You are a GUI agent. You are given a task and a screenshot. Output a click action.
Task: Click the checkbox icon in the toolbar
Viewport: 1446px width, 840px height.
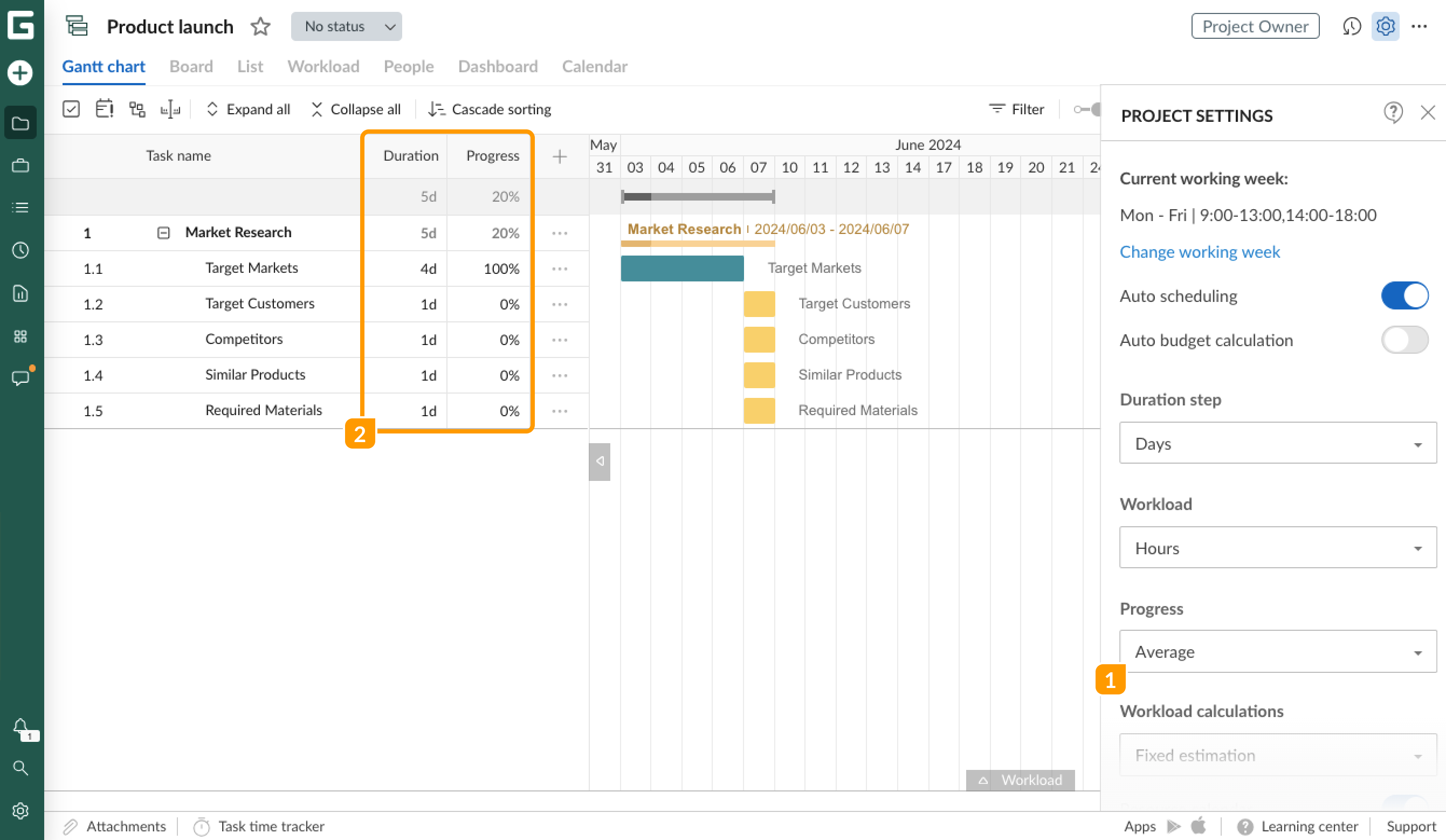pyautogui.click(x=71, y=108)
